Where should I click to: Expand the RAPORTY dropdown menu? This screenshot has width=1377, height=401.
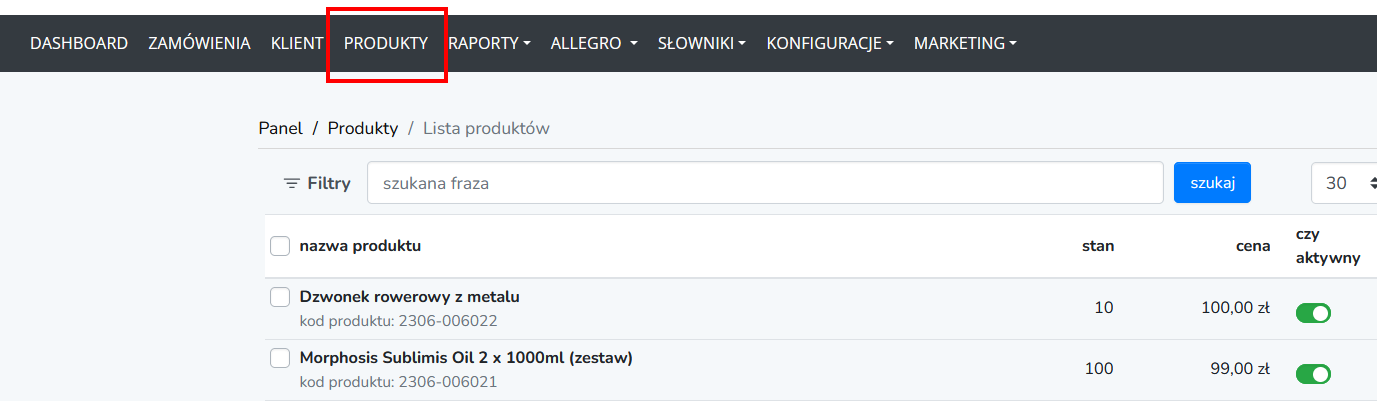pyautogui.click(x=489, y=43)
